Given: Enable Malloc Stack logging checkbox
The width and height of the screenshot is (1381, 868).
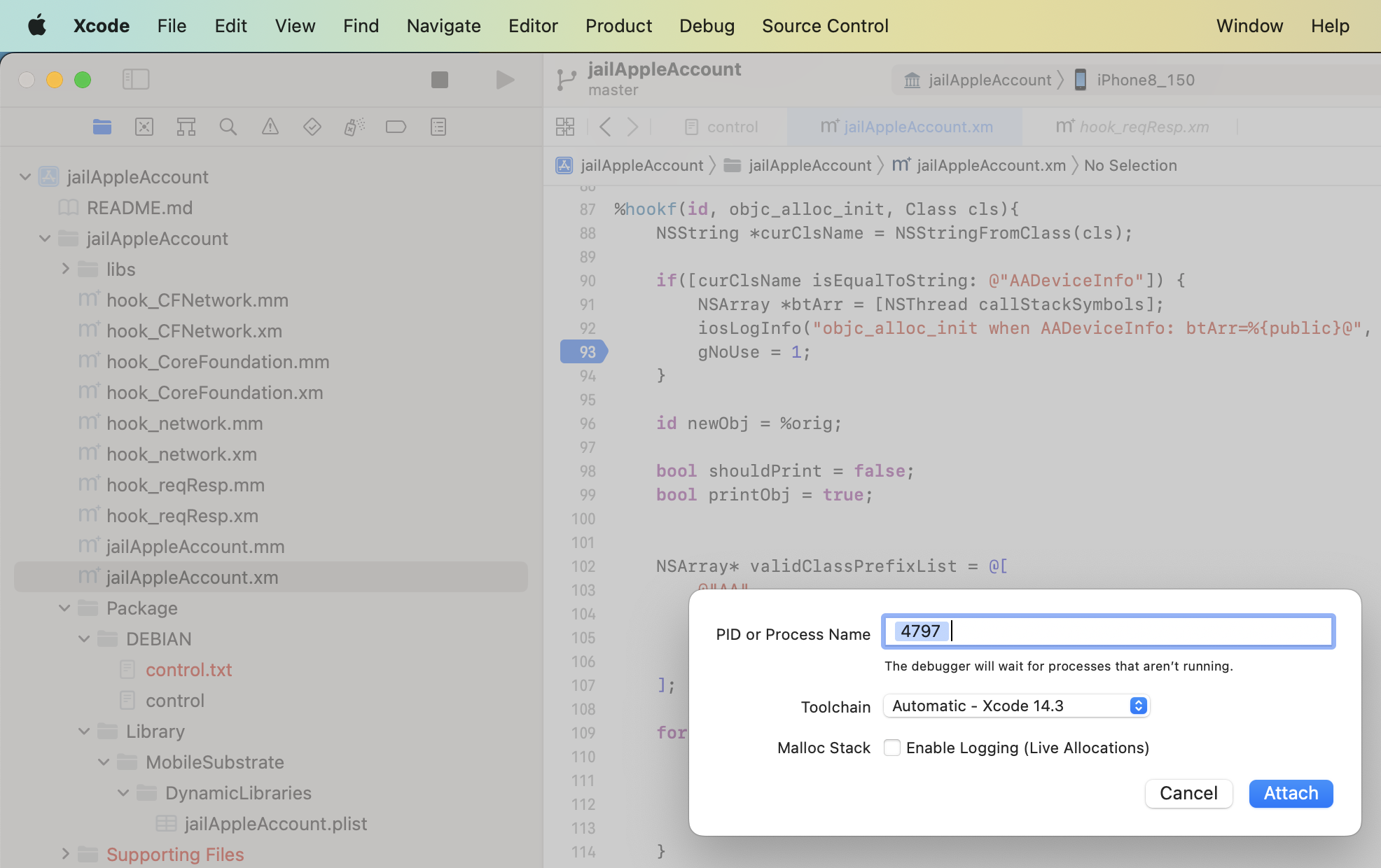Looking at the screenshot, I should pyautogui.click(x=891, y=748).
